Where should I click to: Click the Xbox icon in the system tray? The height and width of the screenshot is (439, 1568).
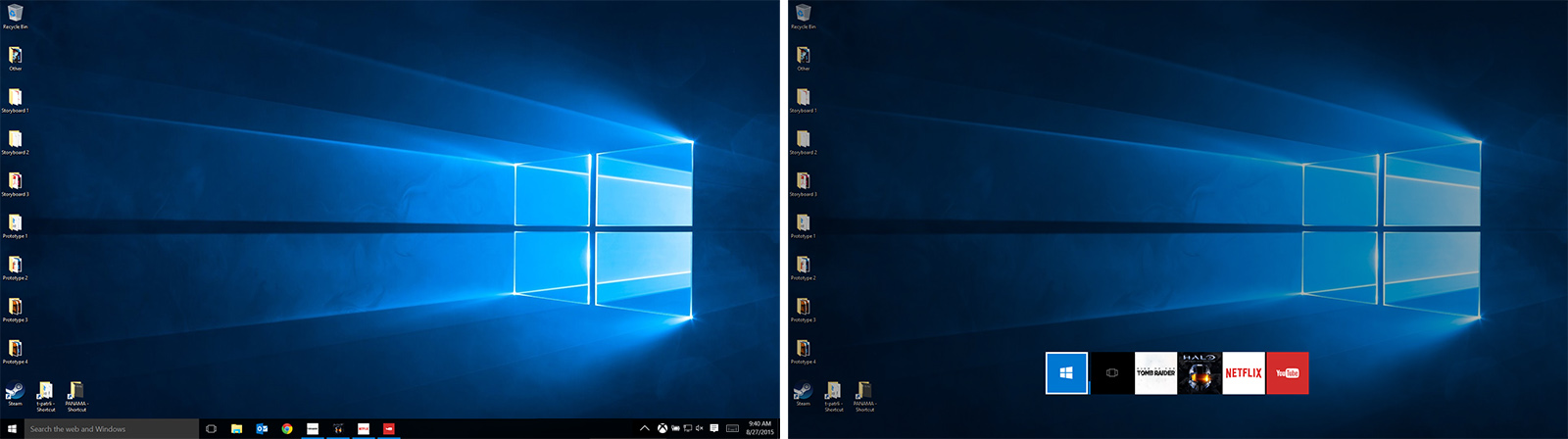click(x=662, y=428)
